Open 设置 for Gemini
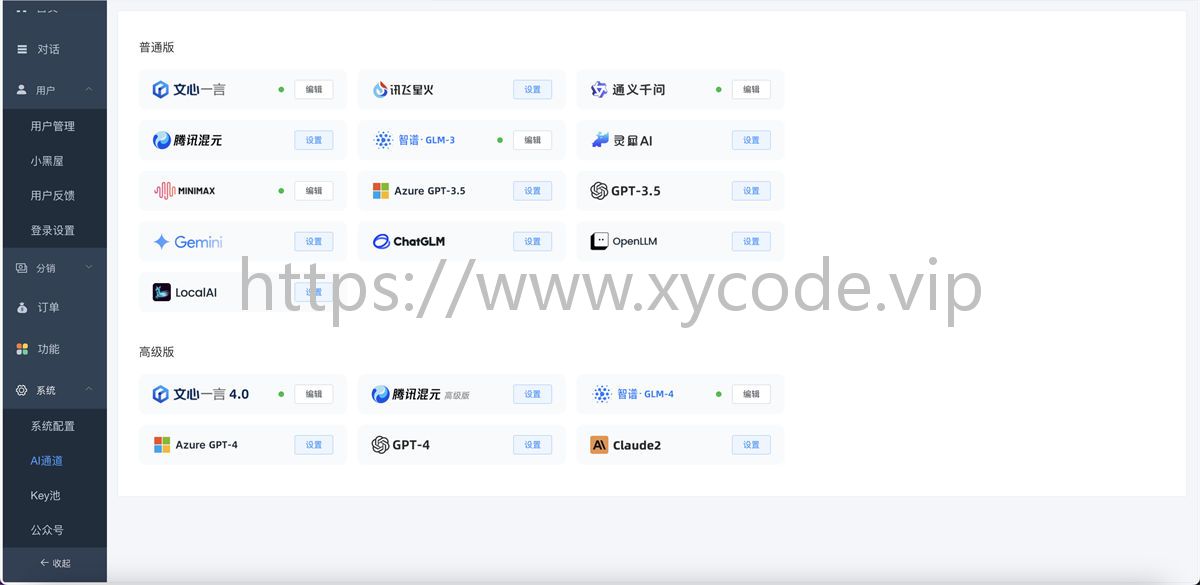Image resolution: width=1200 pixels, height=585 pixels. click(314, 242)
